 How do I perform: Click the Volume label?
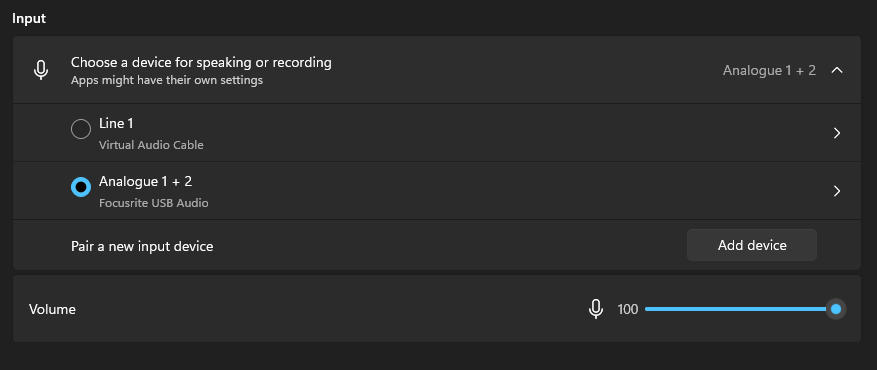(52, 309)
